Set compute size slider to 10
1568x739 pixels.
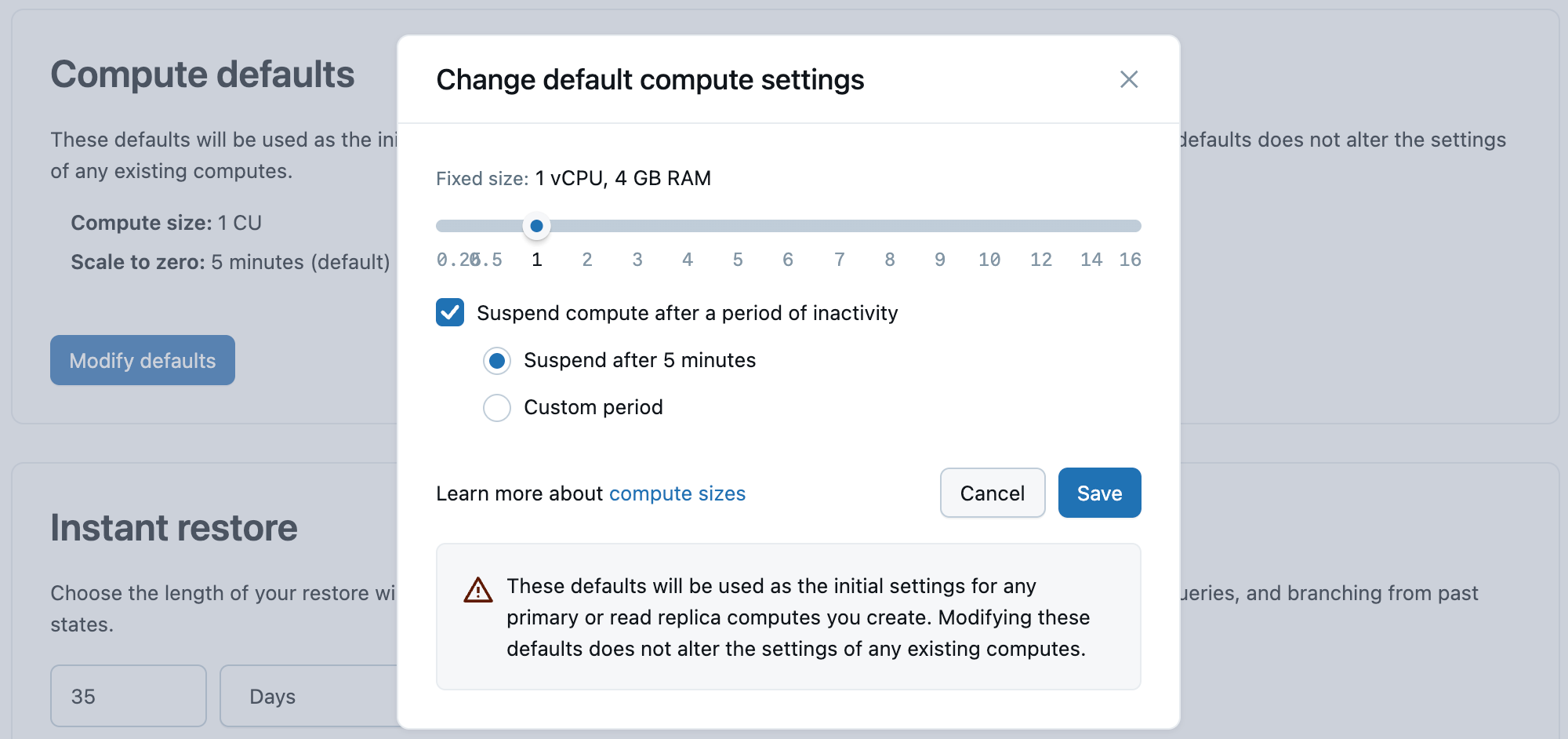(x=989, y=226)
